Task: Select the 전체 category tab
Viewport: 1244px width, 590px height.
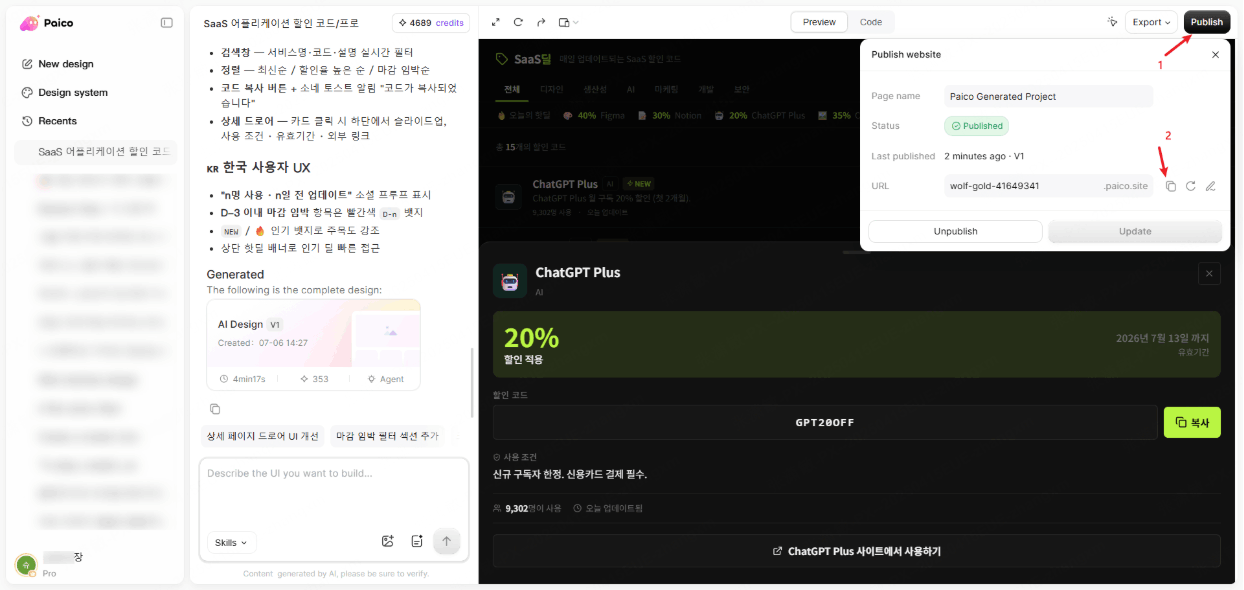Action: pyautogui.click(x=512, y=89)
